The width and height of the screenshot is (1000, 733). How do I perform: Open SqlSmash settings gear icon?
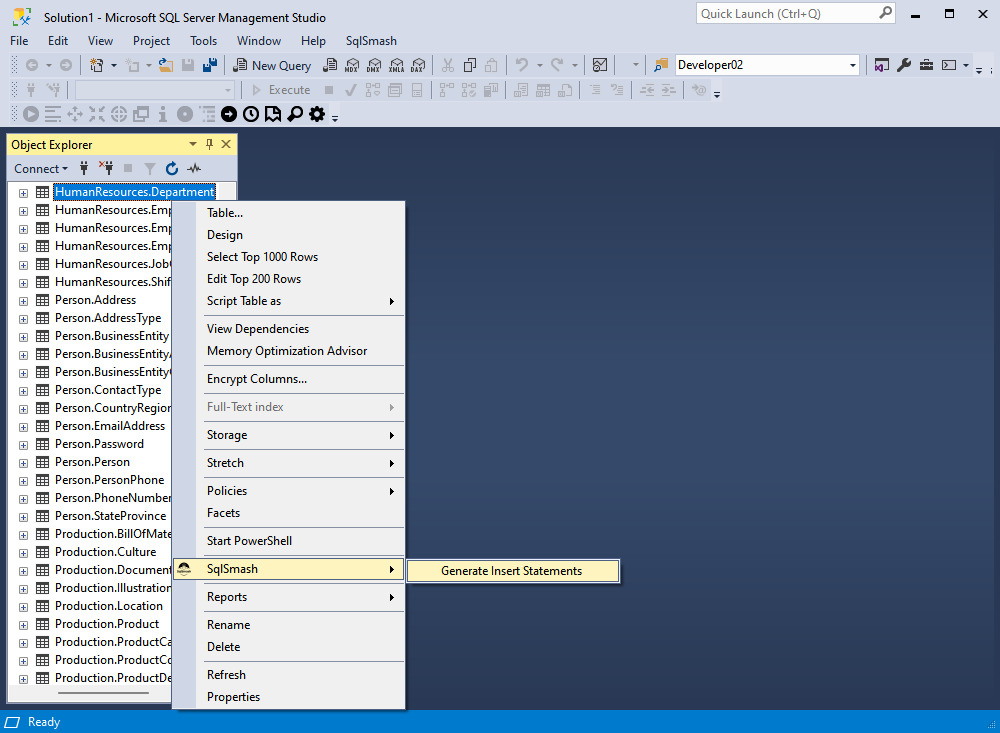[317, 114]
